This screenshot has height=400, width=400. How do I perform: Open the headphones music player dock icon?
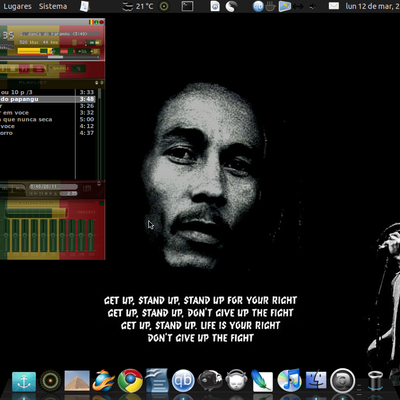[236, 381]
